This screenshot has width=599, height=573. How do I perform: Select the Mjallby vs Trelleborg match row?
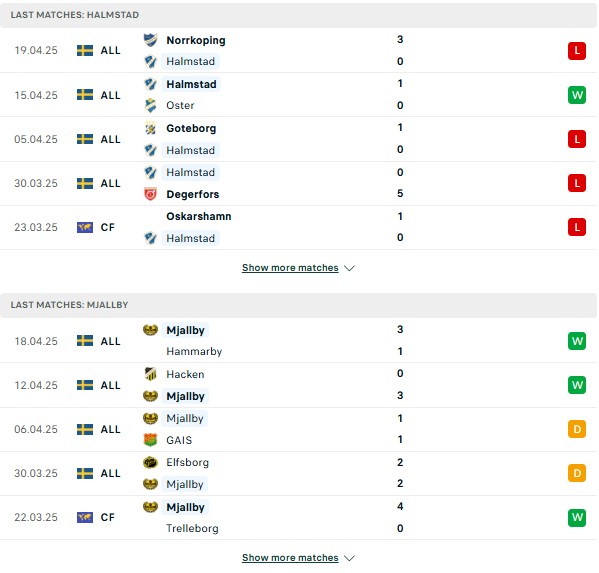[x=299, y=518]
